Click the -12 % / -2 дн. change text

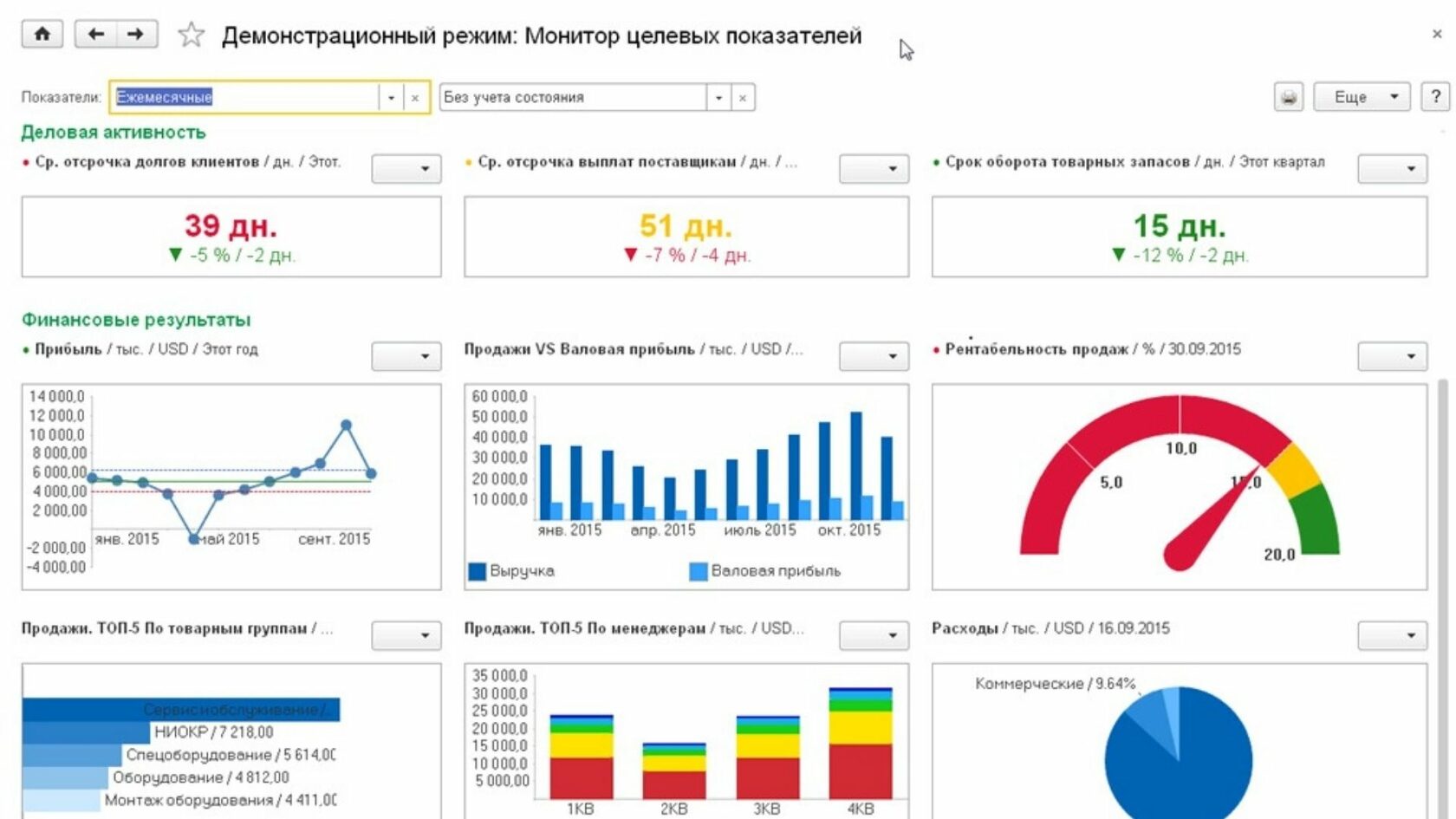(1191, 256)
